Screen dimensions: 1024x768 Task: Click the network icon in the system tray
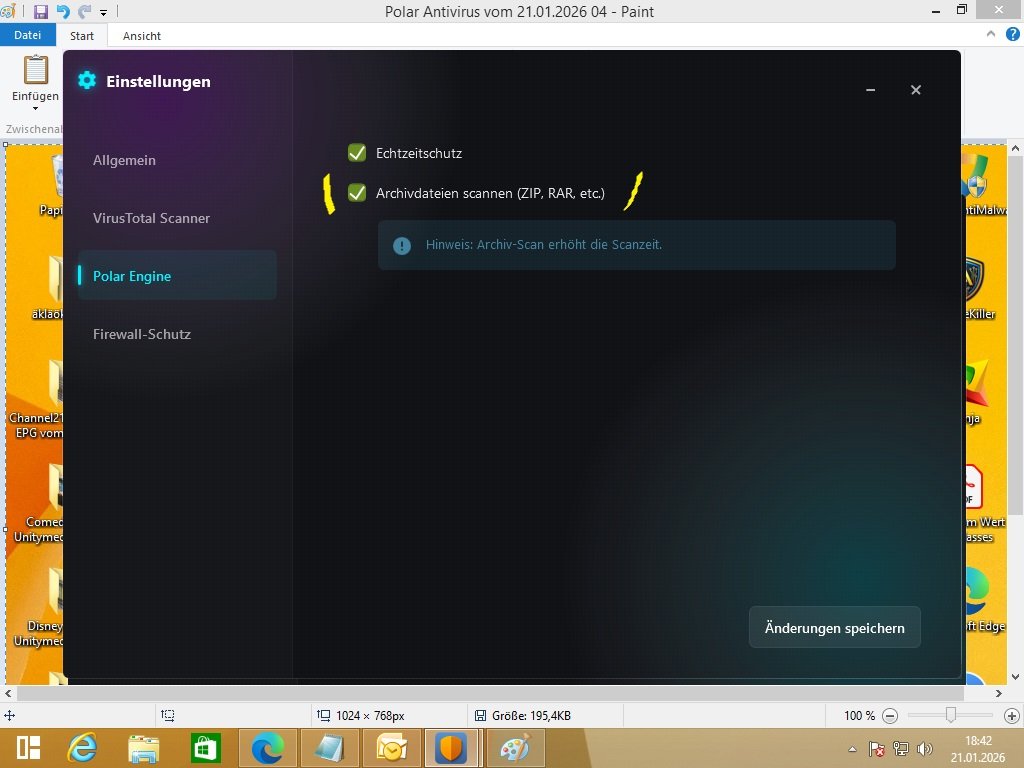(901, 748)
